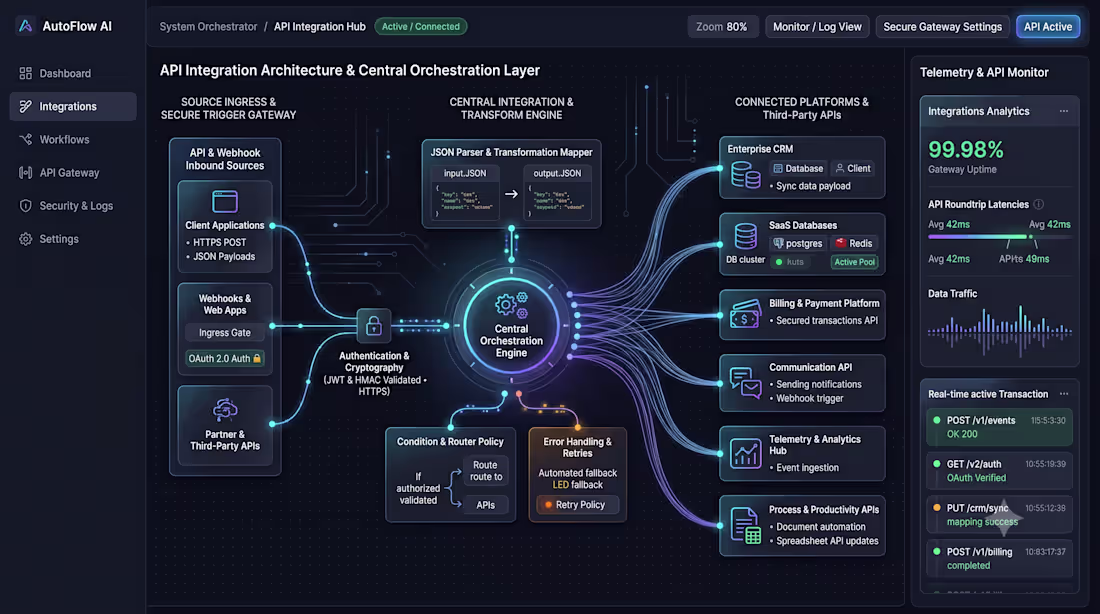Open the Communication API chat-mail icon
The height and width of the screenshot is (614, 1100).
click(745, 383)
